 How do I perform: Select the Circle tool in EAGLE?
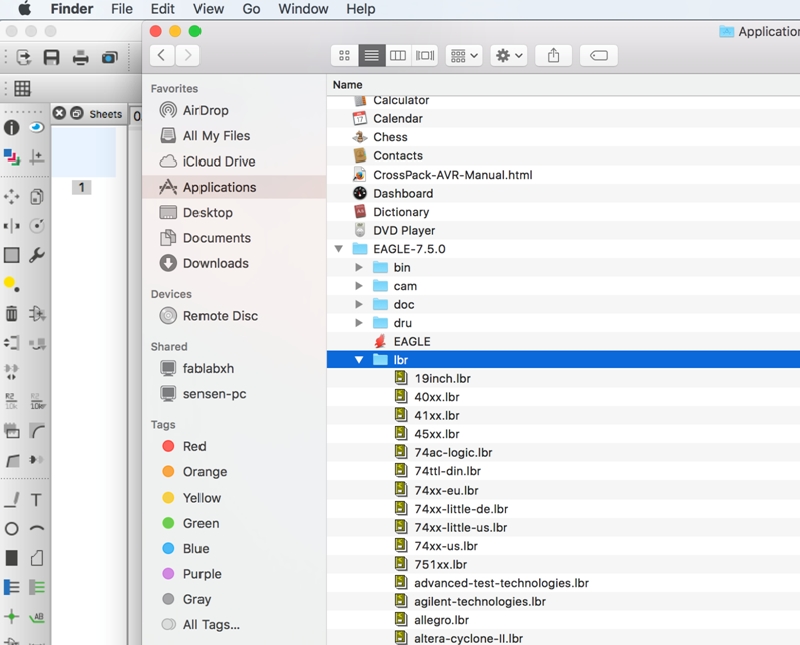(11, 529)
